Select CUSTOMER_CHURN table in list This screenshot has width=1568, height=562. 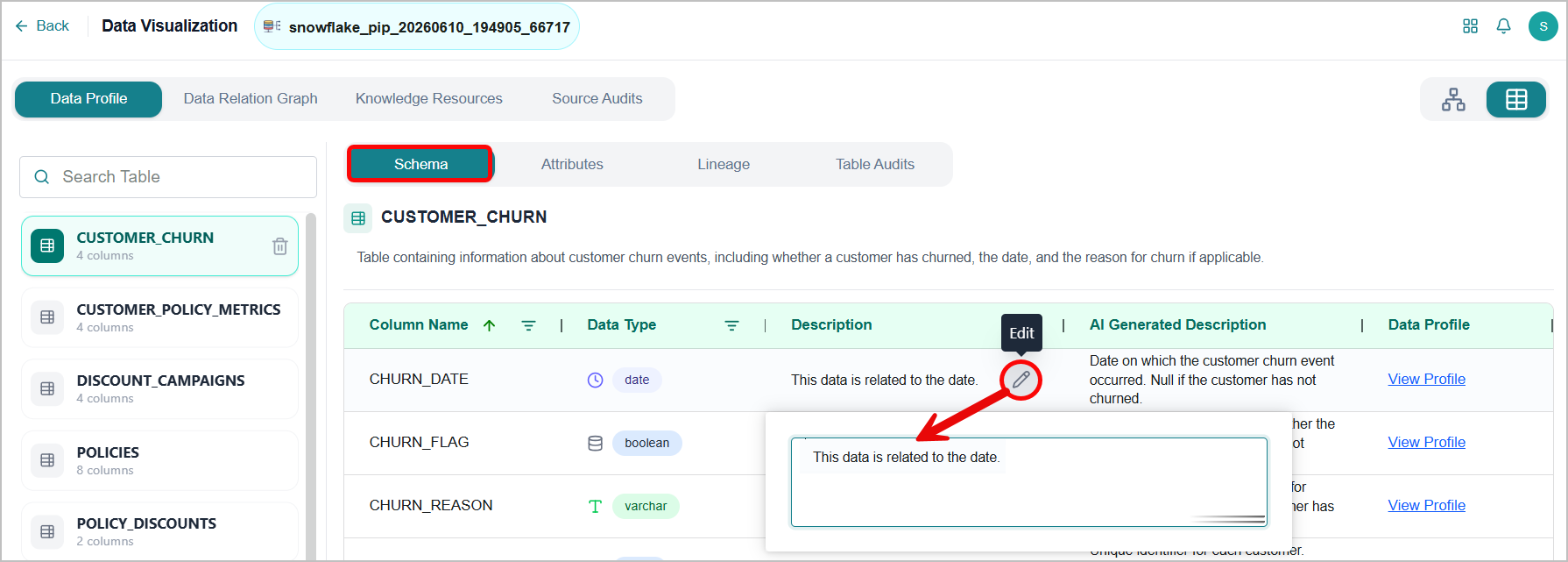pos(159,245)
